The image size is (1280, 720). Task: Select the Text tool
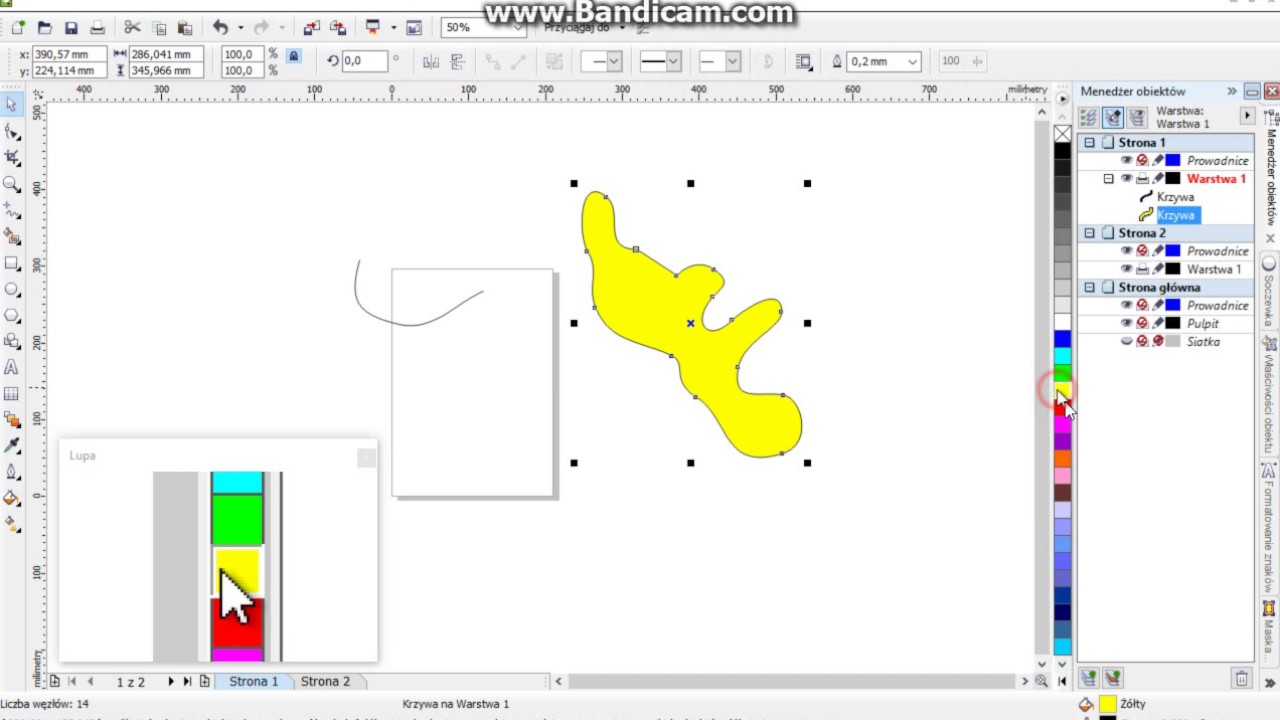click(12, 367)
